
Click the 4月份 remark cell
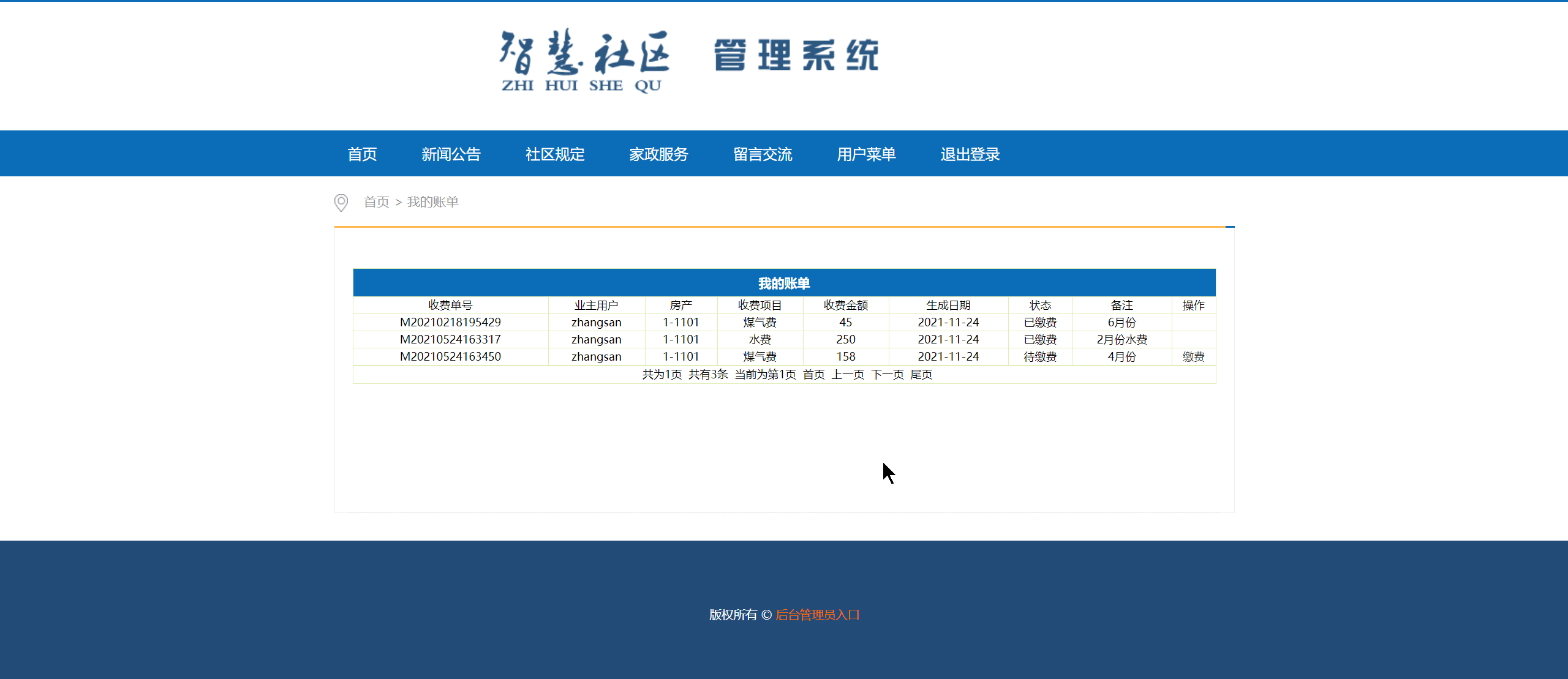[1121, 357]
